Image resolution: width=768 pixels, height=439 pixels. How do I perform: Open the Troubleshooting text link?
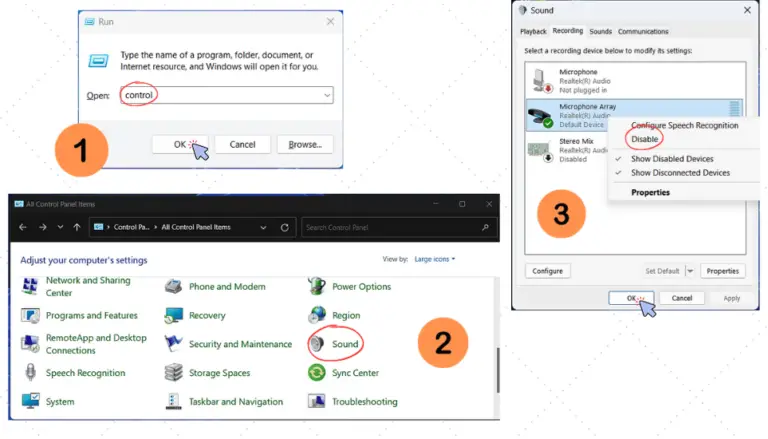(364, 402)
